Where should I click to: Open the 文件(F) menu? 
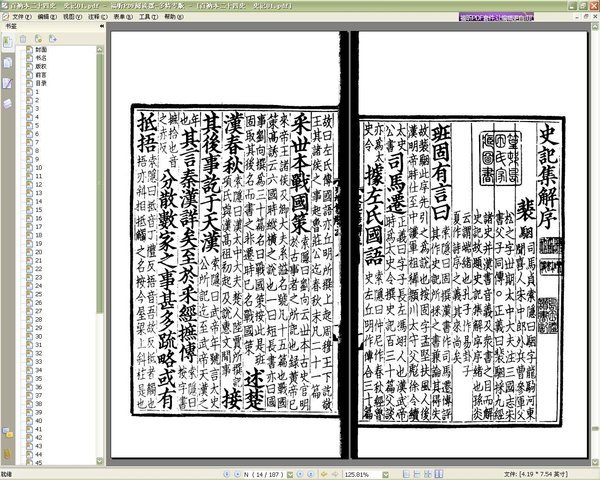click(x=22, y=17)
